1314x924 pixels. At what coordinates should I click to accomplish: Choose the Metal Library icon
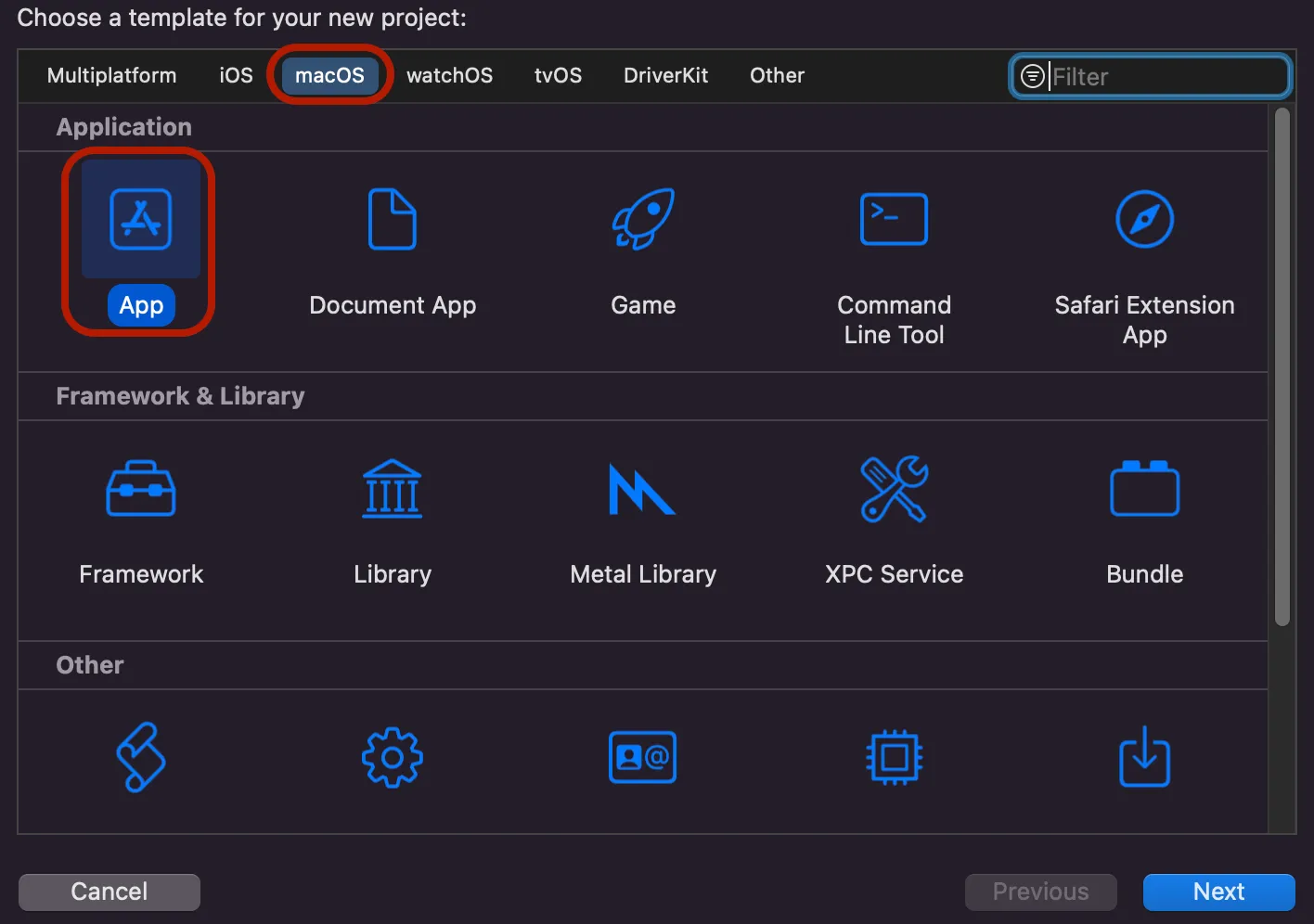[642, 489]
